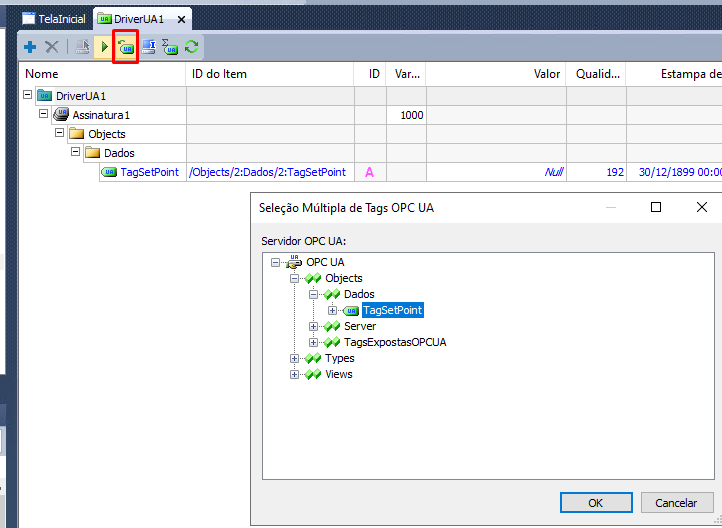Screen dimensions: 722x528
Task: Click the /Objects/2:Dados/2:TagSetPoint item ID cell
Action: tap(268, 172)
